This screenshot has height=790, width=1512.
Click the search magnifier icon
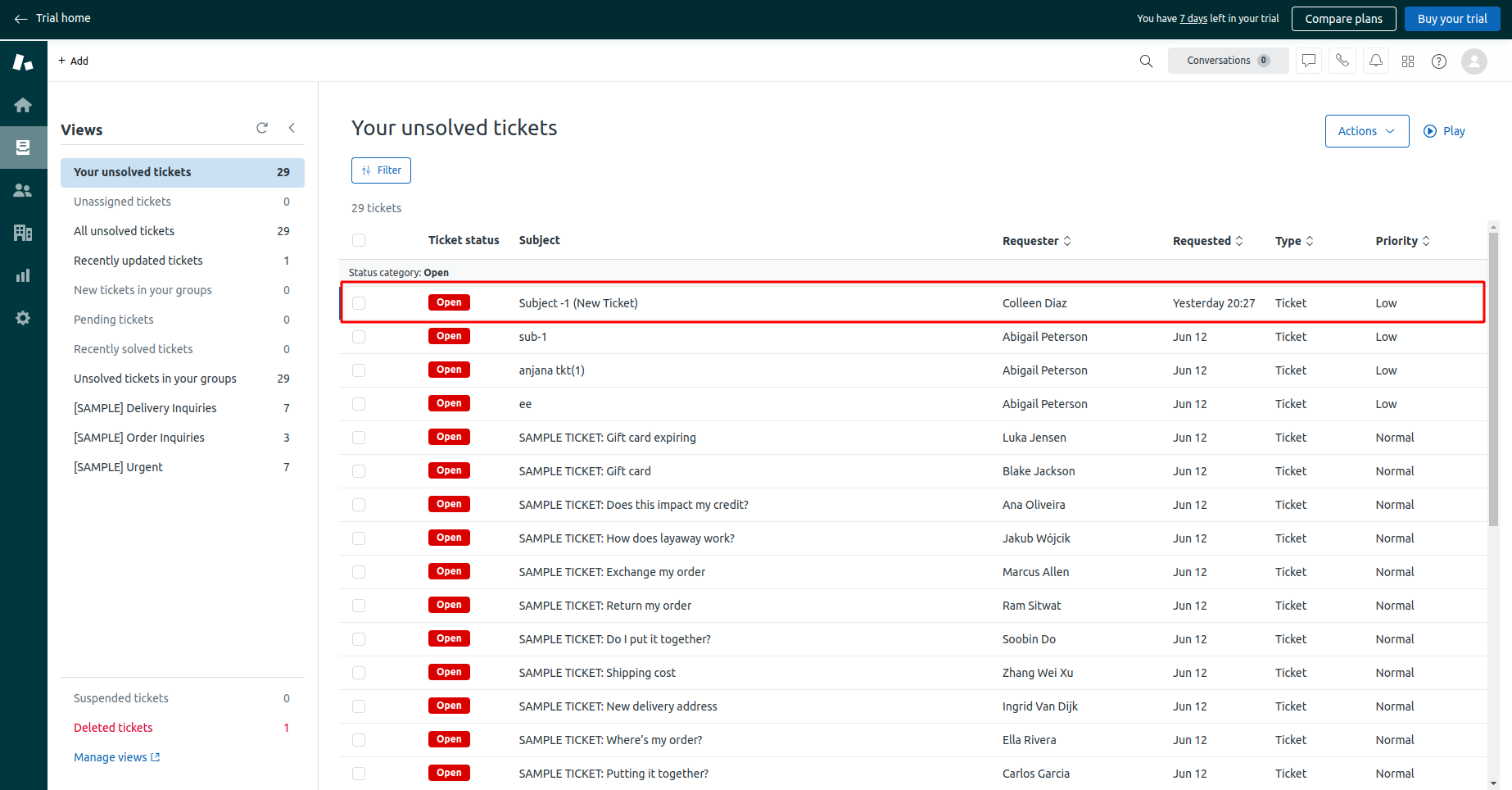(x=1146, y=61)
